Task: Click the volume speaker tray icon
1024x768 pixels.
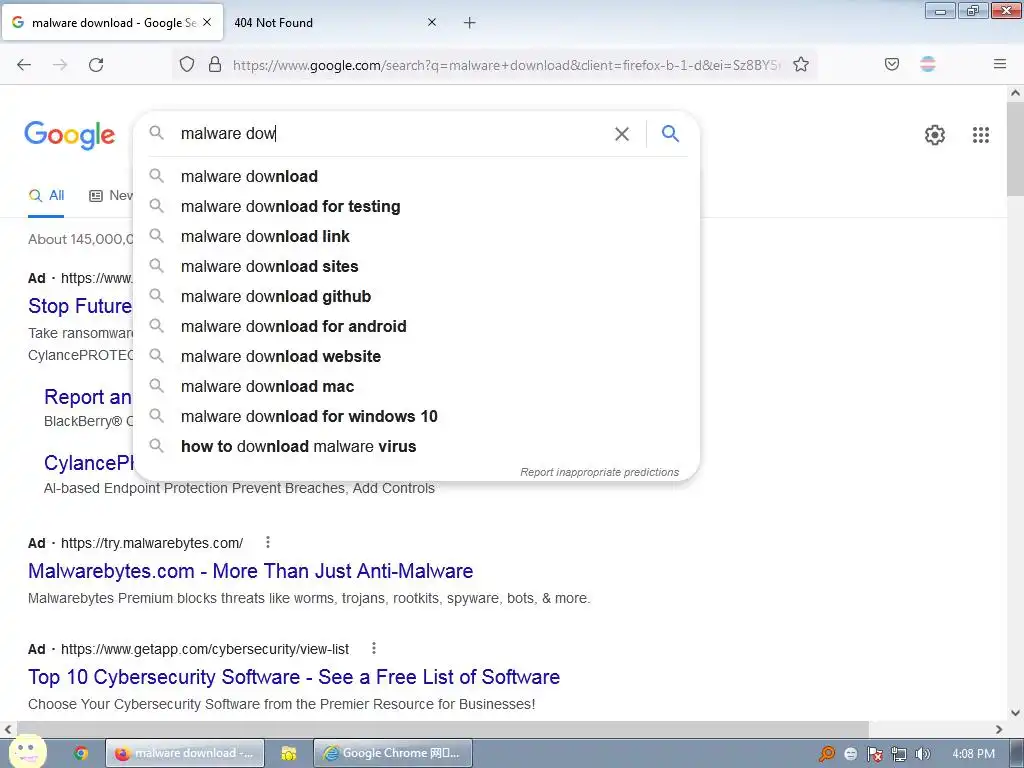Action: 922,754
